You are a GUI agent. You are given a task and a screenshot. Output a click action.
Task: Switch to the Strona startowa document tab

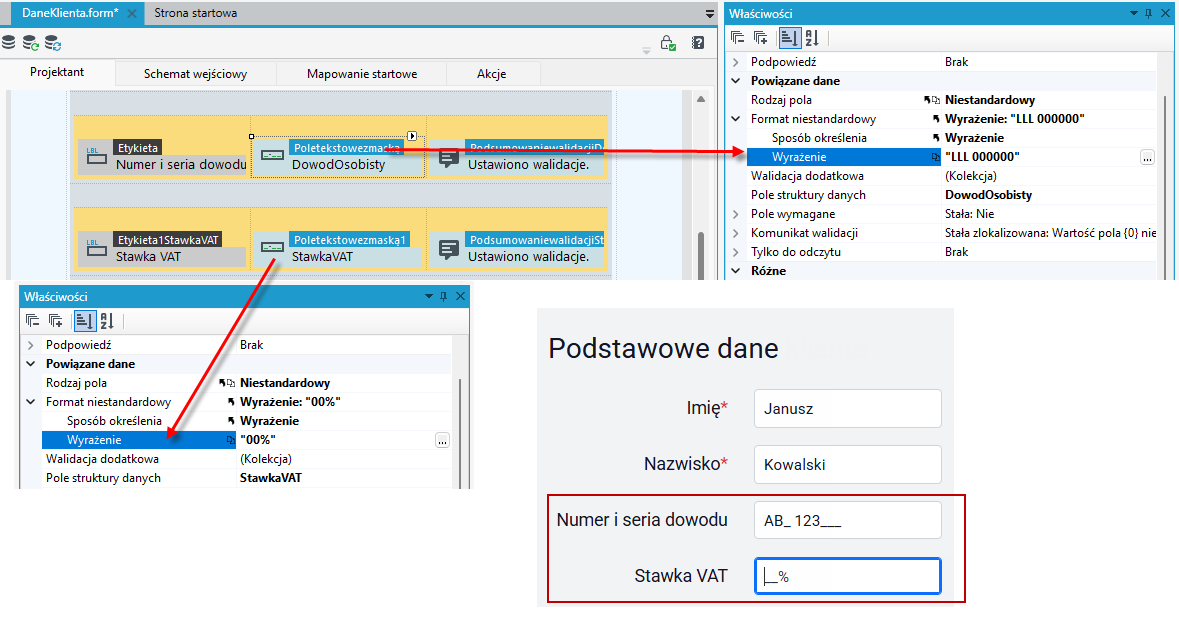tap(195, 13)
